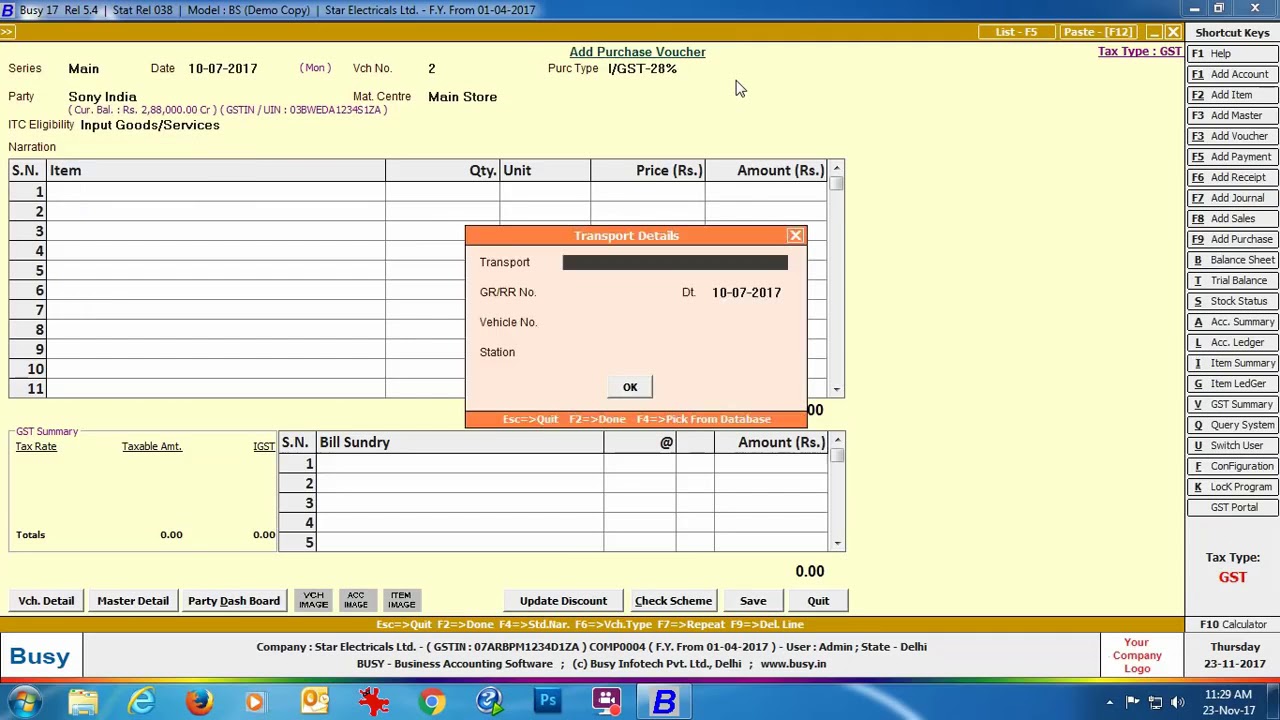Open Configuration shortcut
This screenshot has height=720, width=1280.
1232,466
